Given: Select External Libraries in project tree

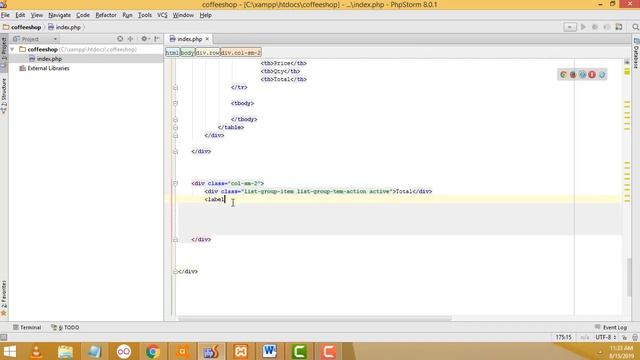Looking at the screenshot, I should point(48,68).
